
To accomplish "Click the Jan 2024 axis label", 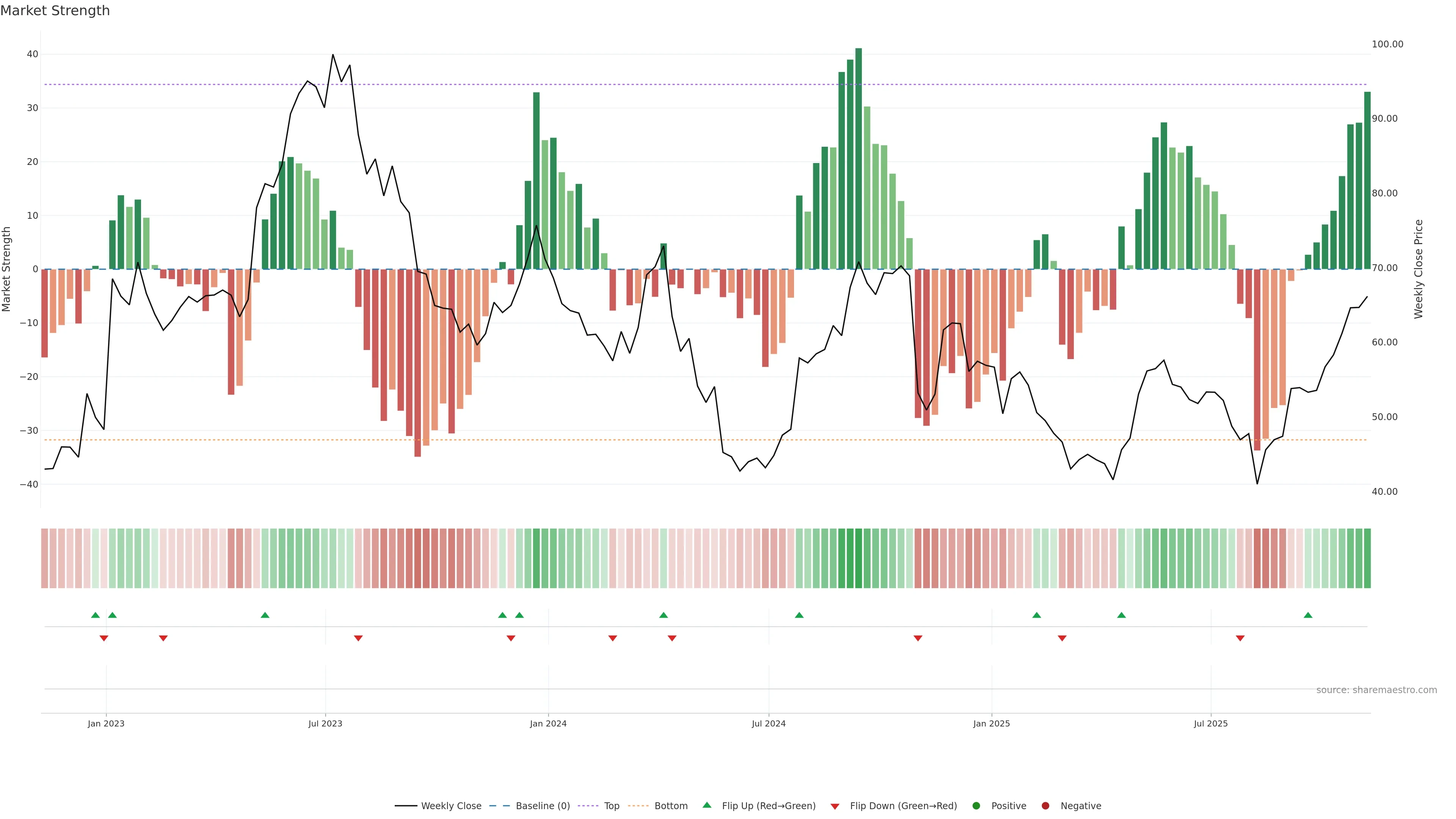I will pyautogui.click(x=548, y=723).
